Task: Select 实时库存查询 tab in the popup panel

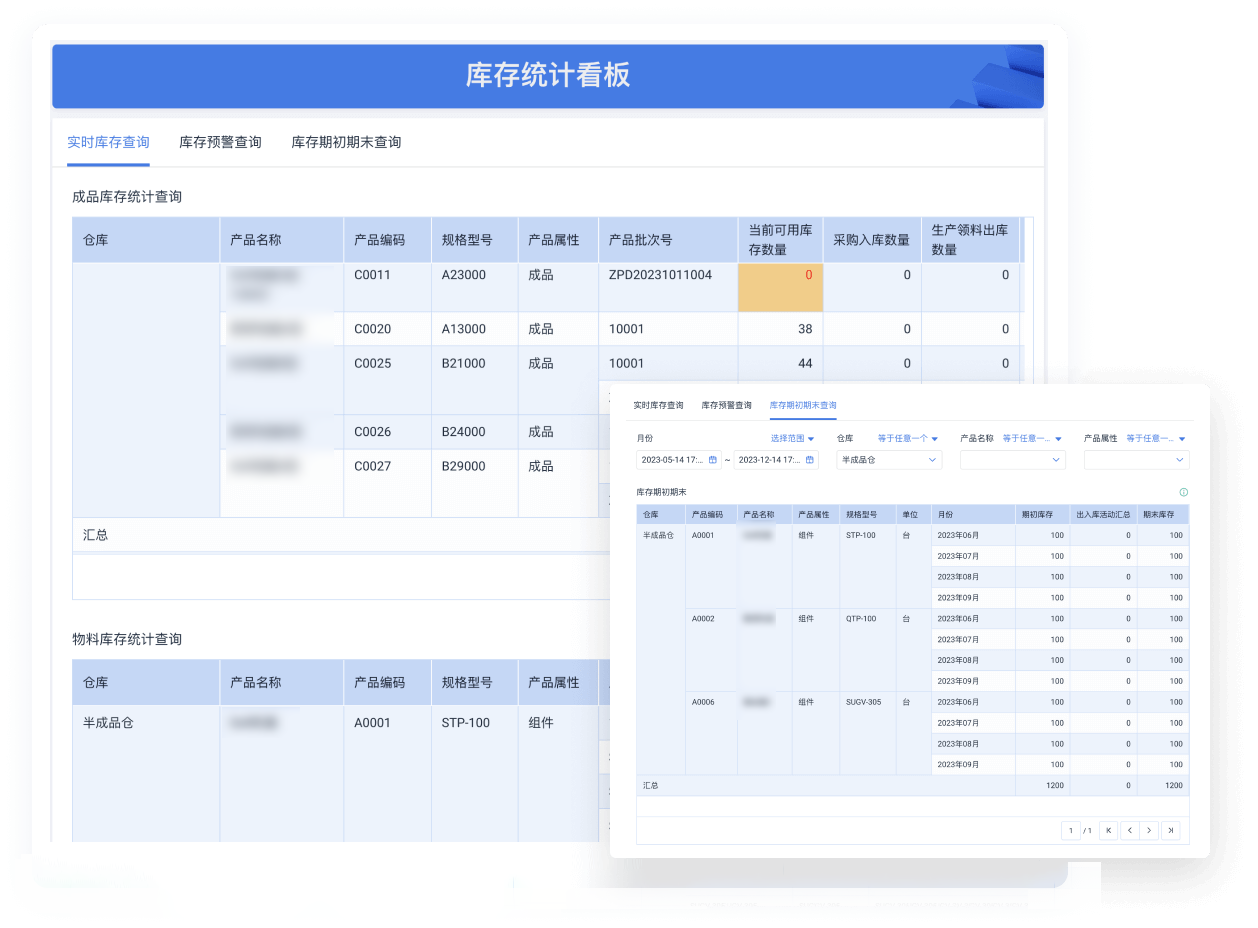Action: point(658,405)
